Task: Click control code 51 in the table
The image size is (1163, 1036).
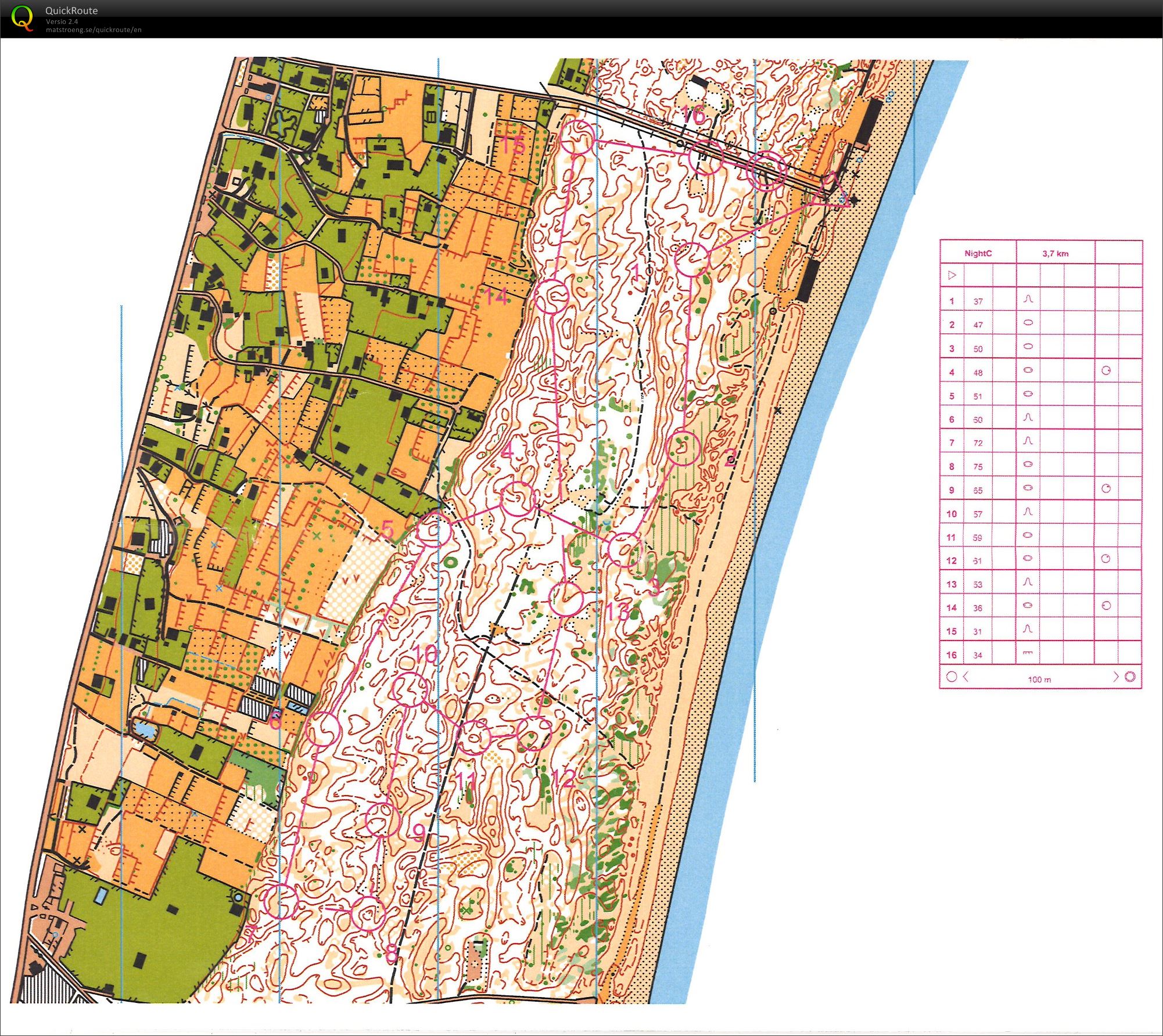Action: (978, 397)
